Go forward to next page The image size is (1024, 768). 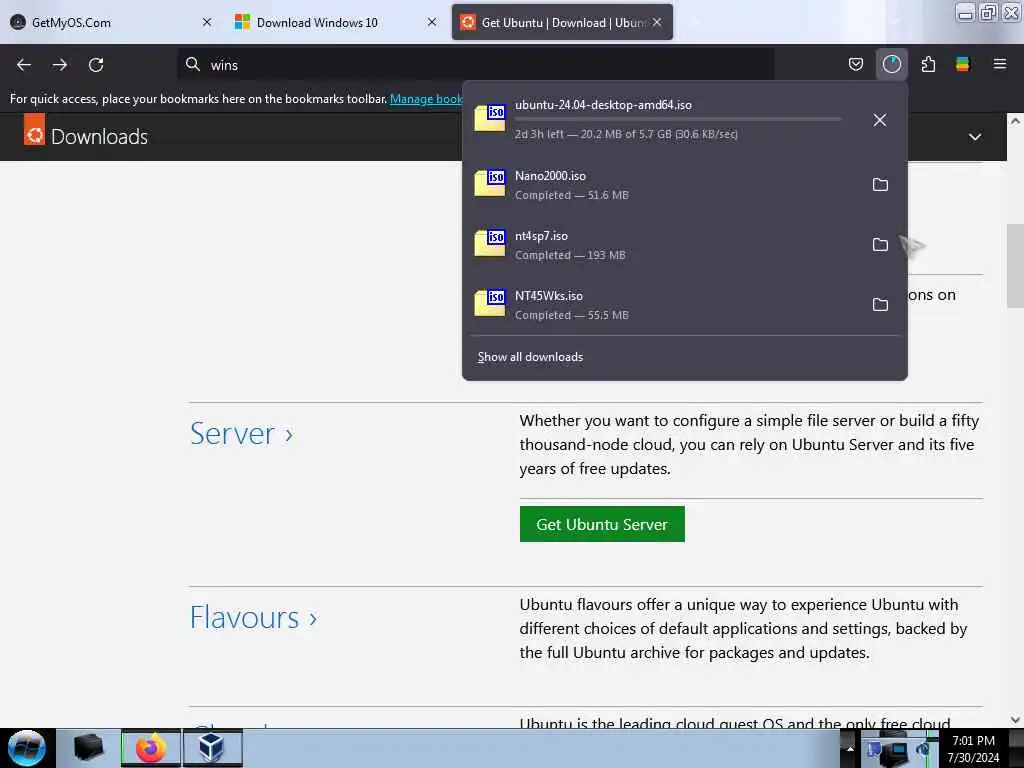click(60, 65)
